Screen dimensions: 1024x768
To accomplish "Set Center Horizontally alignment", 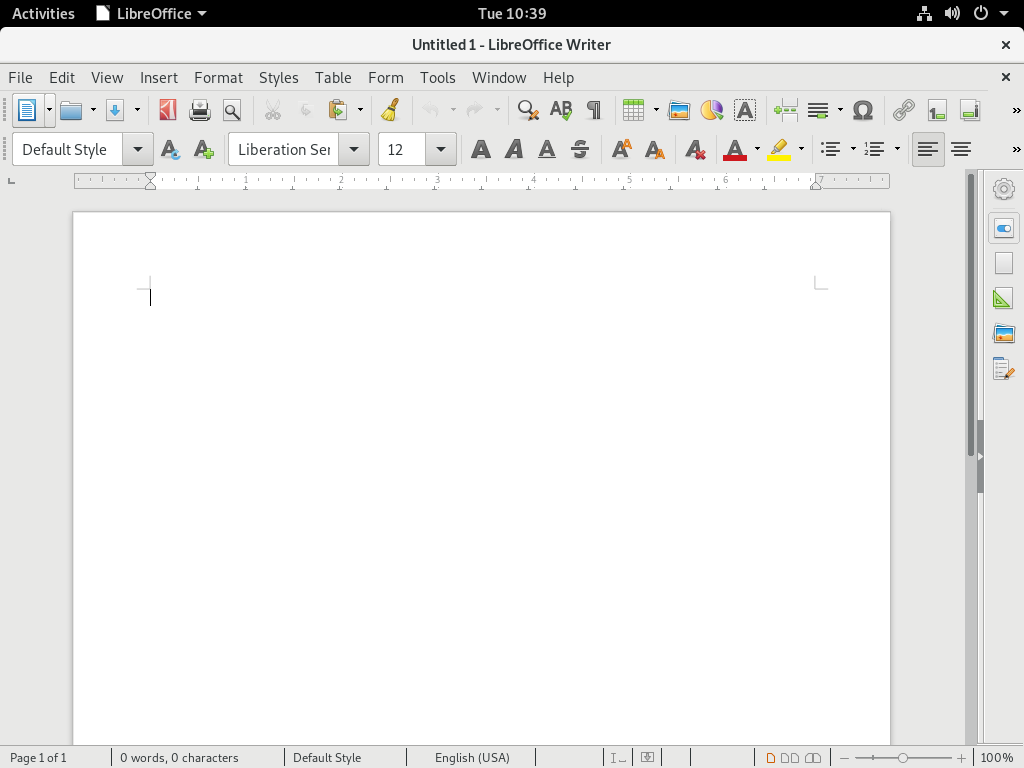I will (x=961, y=150).
